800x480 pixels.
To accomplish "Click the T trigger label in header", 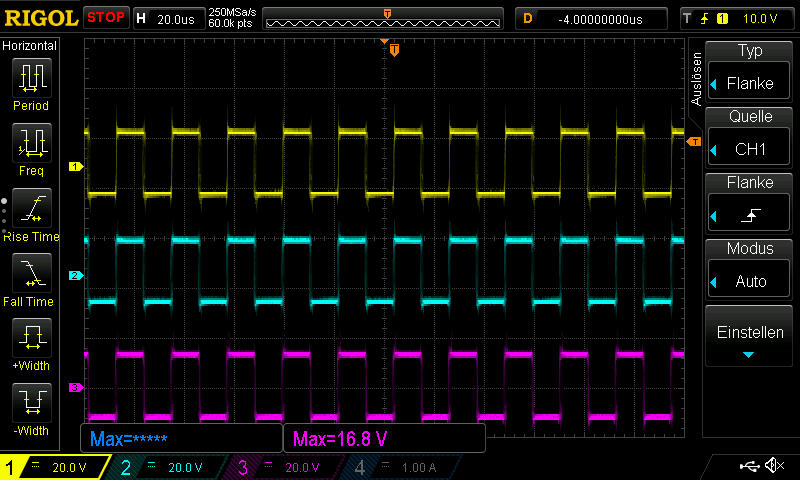I will tap(687, 19).
